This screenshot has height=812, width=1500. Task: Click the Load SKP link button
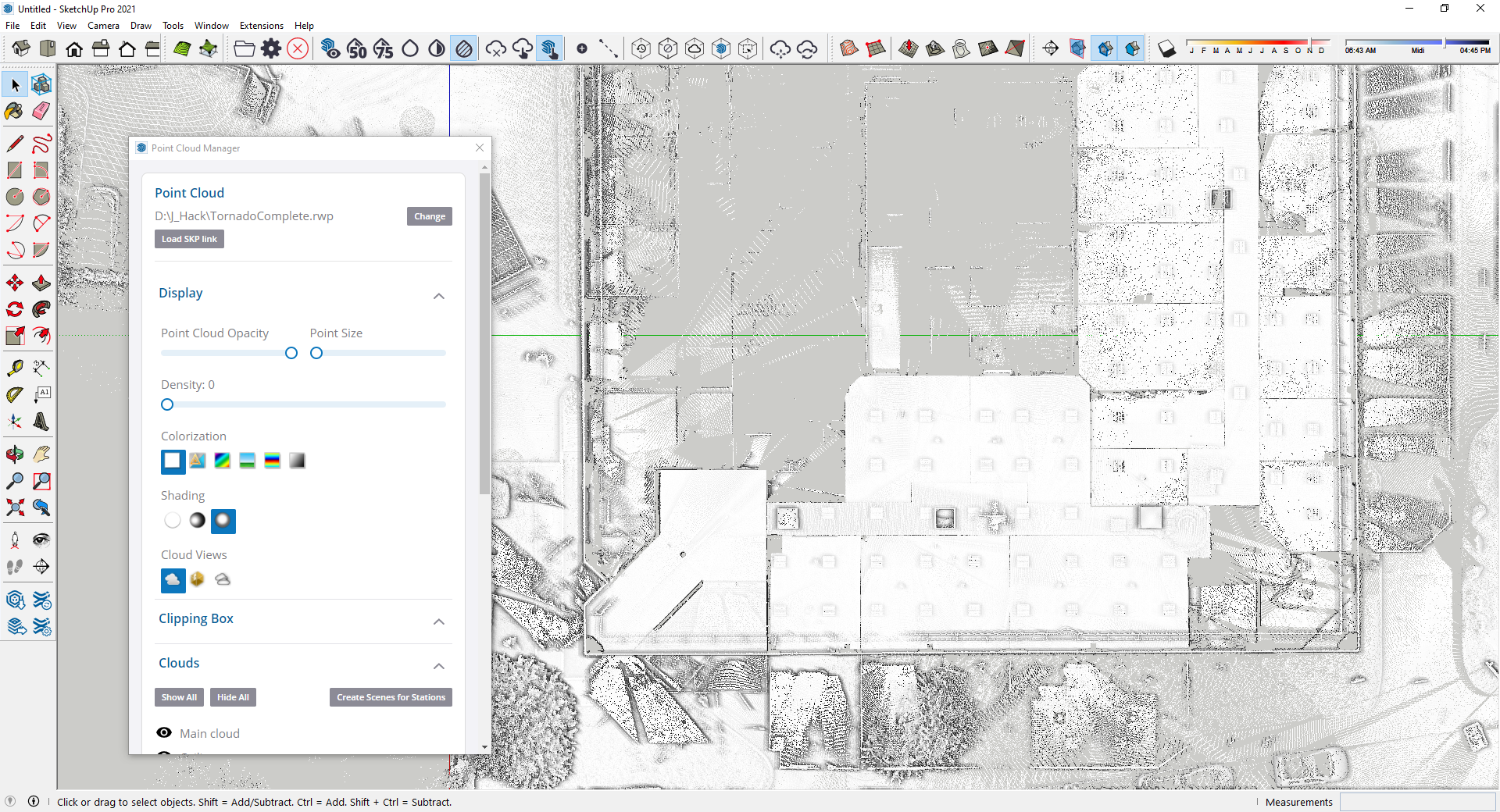pyautogui.click(x=189, y=239)
